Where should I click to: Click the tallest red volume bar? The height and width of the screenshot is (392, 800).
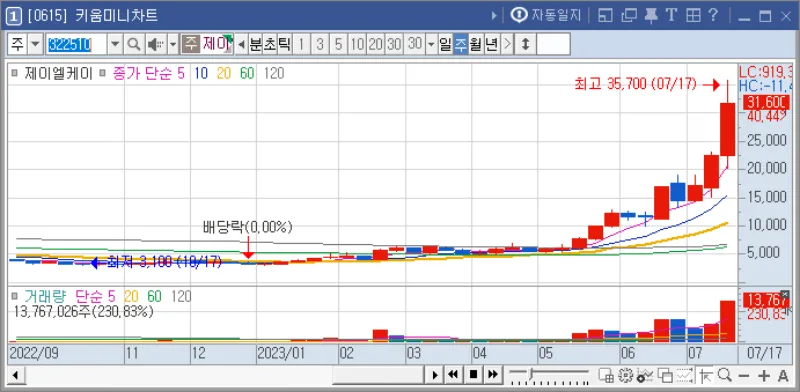(x=727, y=321)
